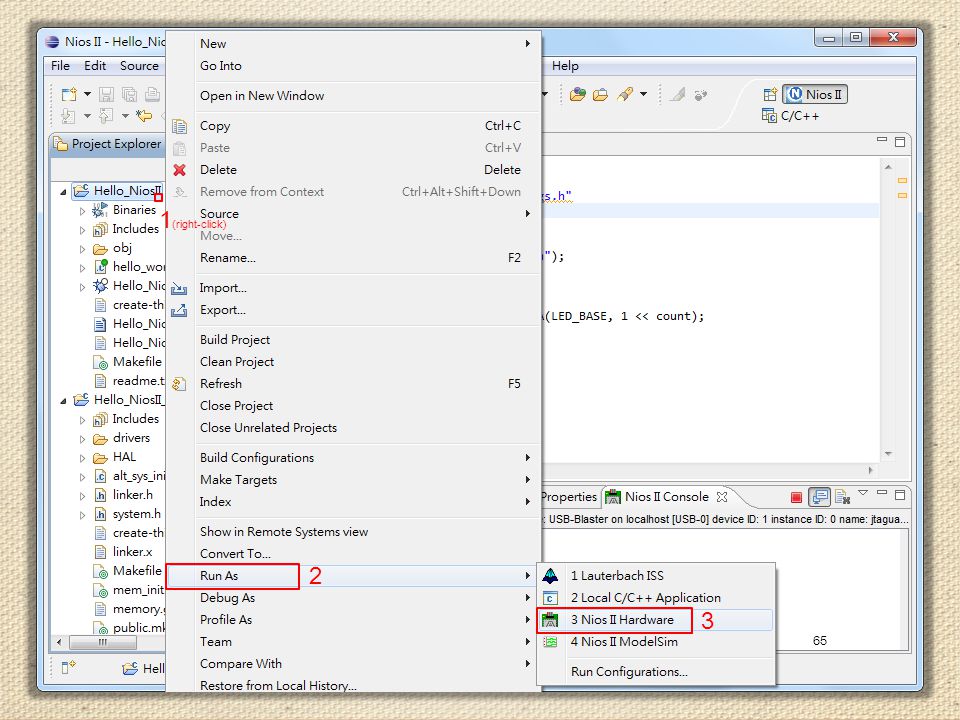Image resolution: width=960 pixels, height=720 pixels.
Task: Click the editor vertical scrollbar down arrow
Action: (x=888, y=454)
